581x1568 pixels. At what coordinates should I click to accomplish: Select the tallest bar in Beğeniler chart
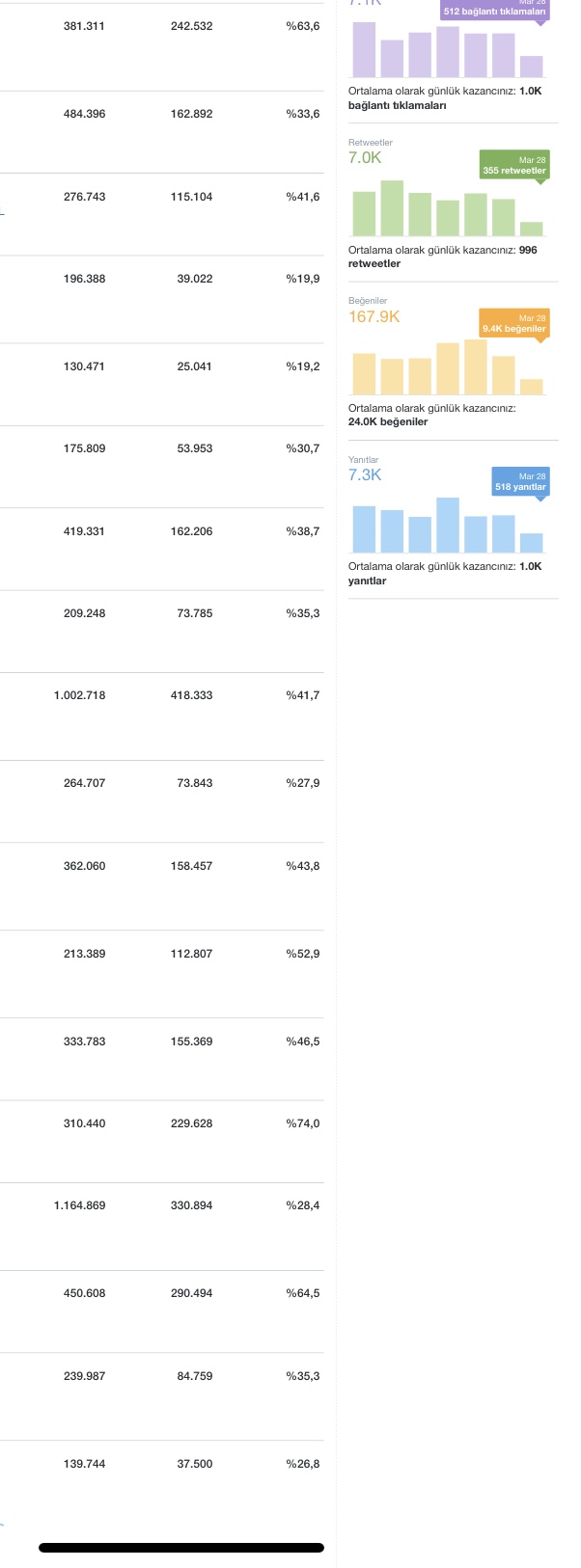pyautogui.click(x=476, y=366)
